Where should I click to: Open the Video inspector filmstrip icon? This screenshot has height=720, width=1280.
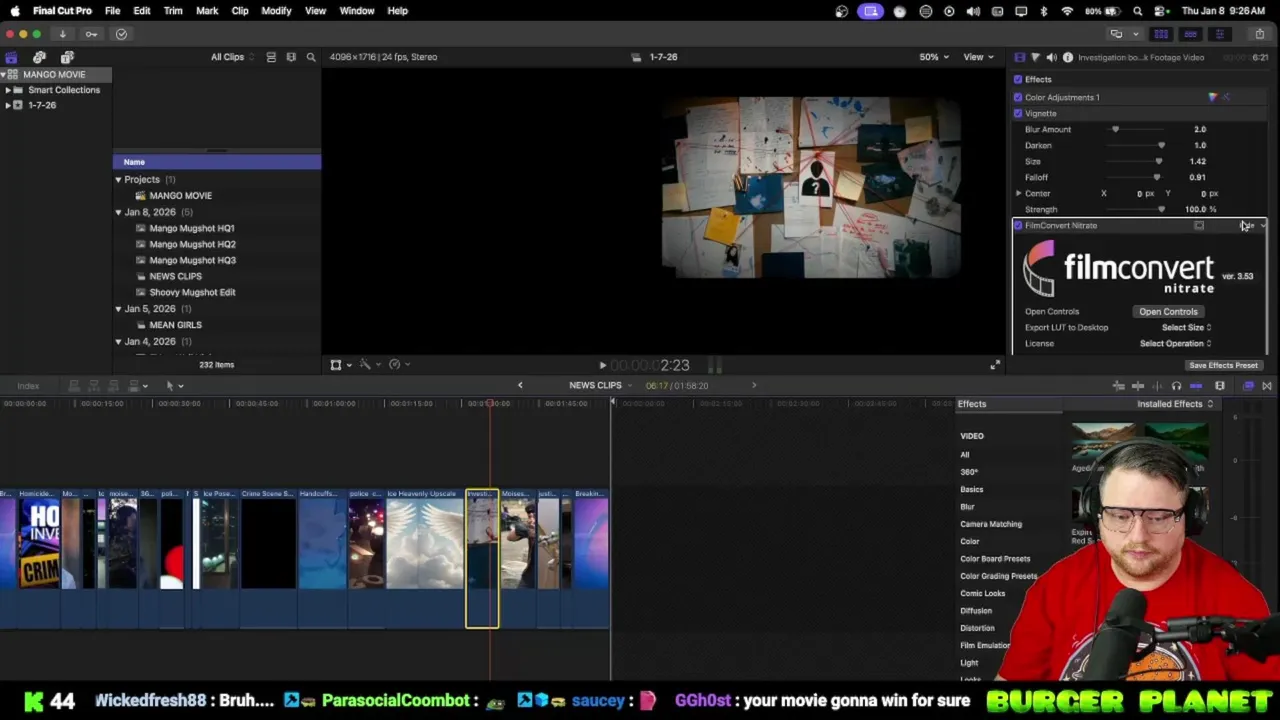[x=1019, y=57]
